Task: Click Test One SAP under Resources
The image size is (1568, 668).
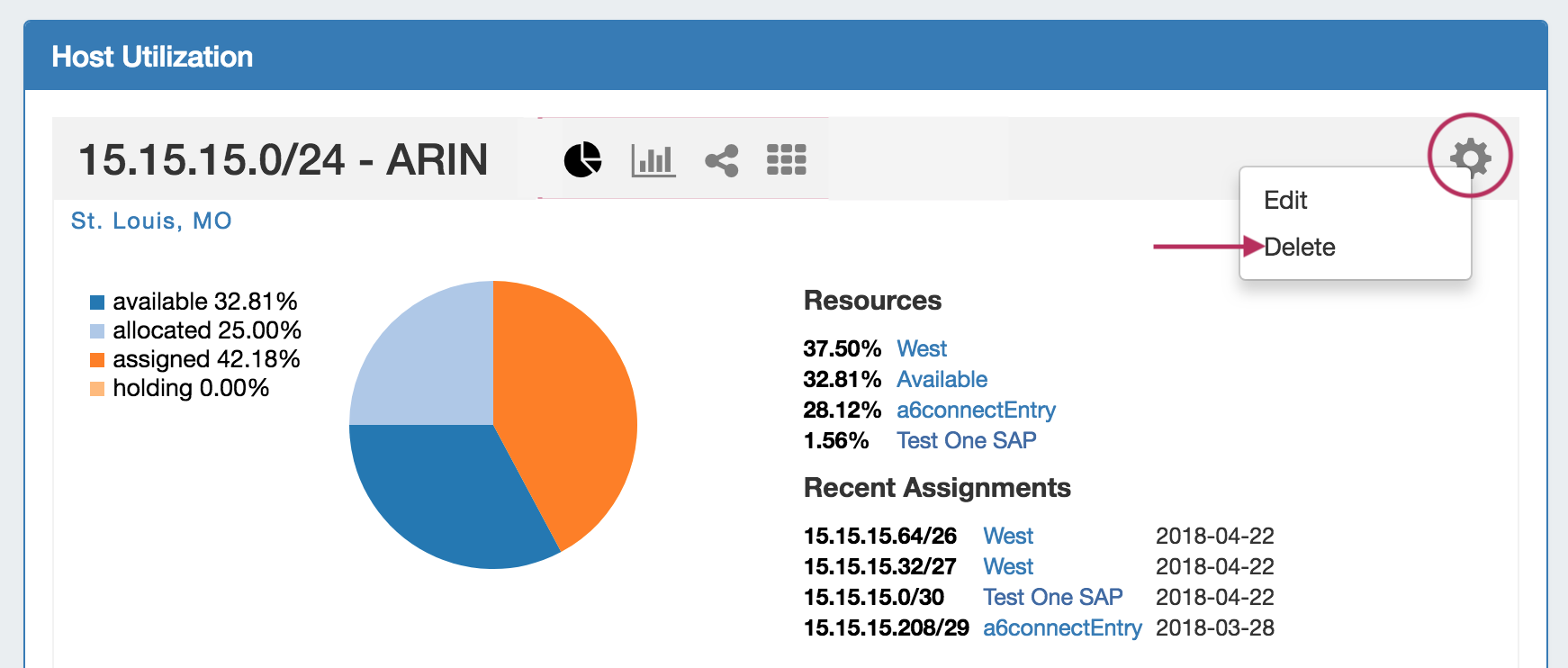Action: [x=966, y=440]
